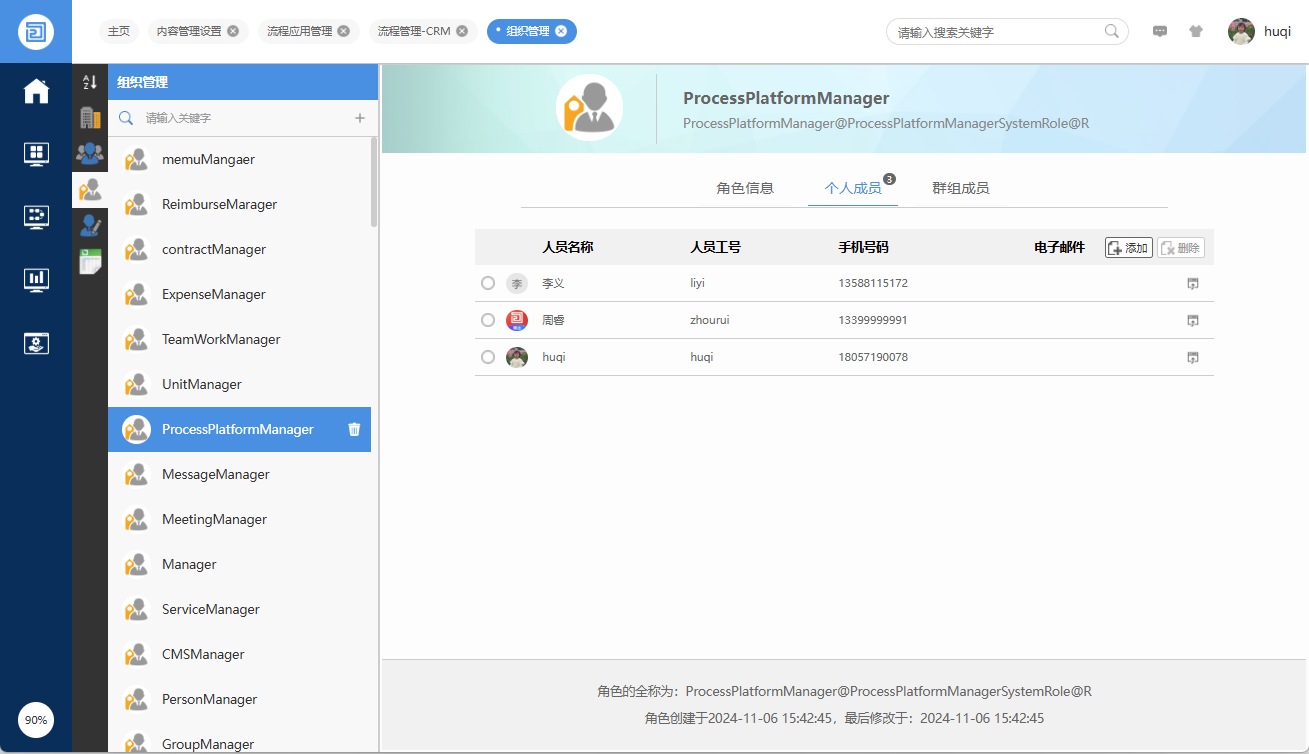
Task: Click the role list vertical scrollbar
Action: pos(374,182)
